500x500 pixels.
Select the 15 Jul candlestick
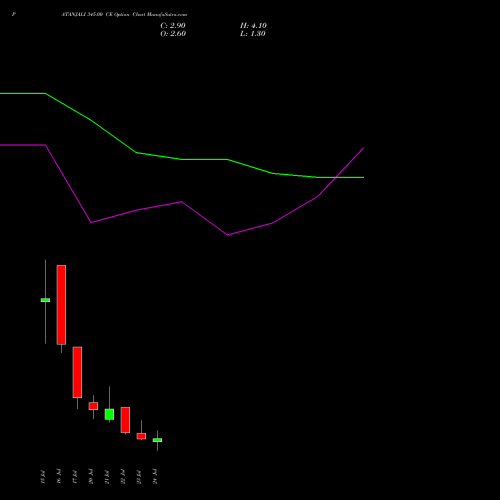point(45,300)
